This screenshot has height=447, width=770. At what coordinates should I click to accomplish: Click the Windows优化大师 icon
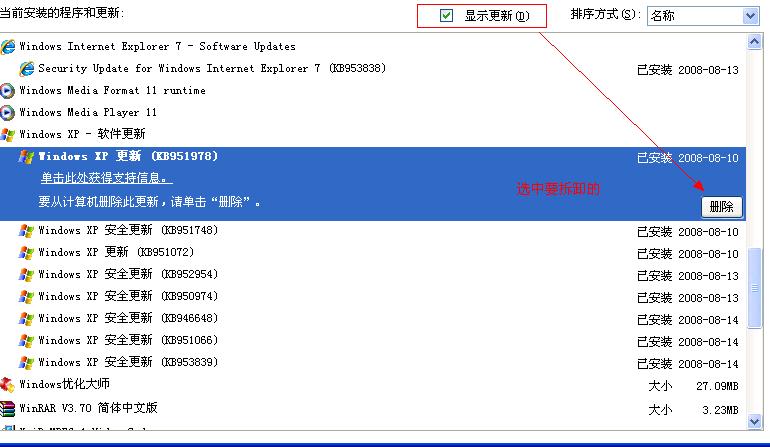(7, 385)
